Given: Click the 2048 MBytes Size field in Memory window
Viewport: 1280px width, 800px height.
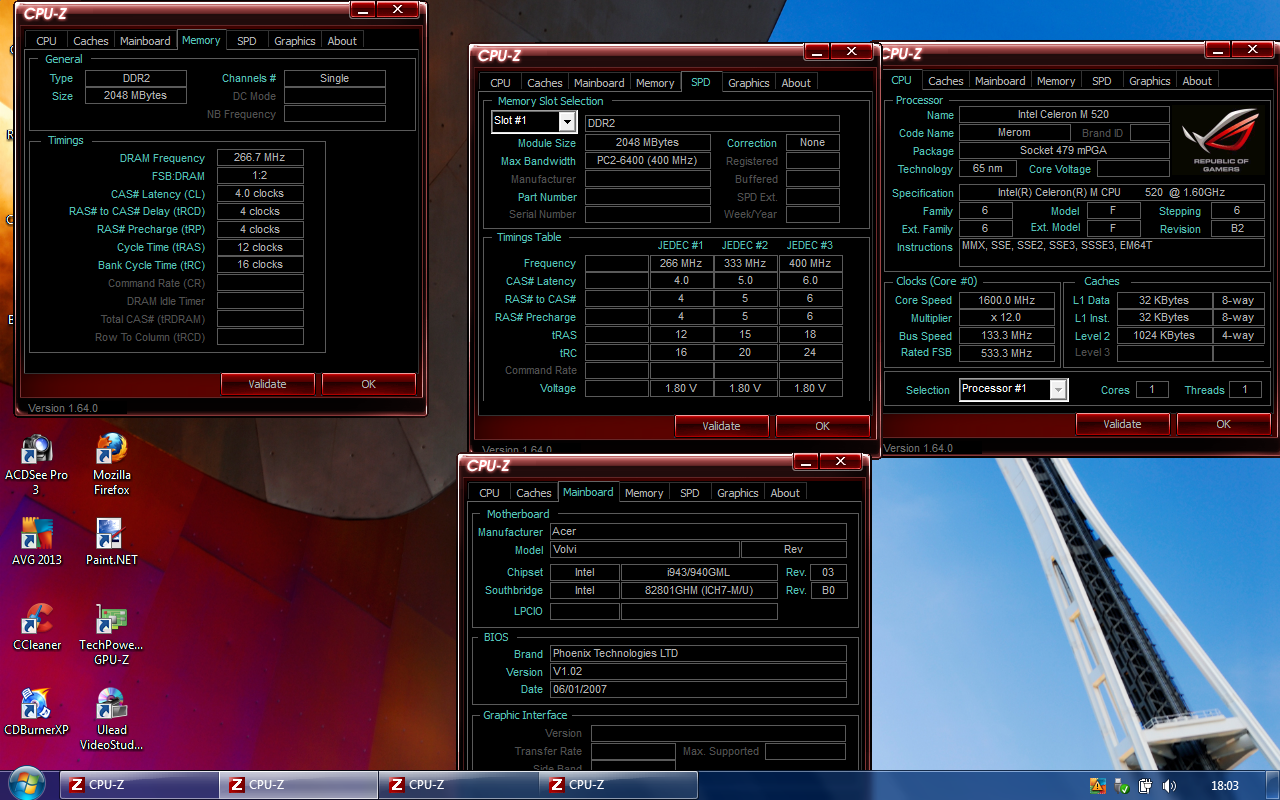Looking at the screenshot, I should (135, 96).
